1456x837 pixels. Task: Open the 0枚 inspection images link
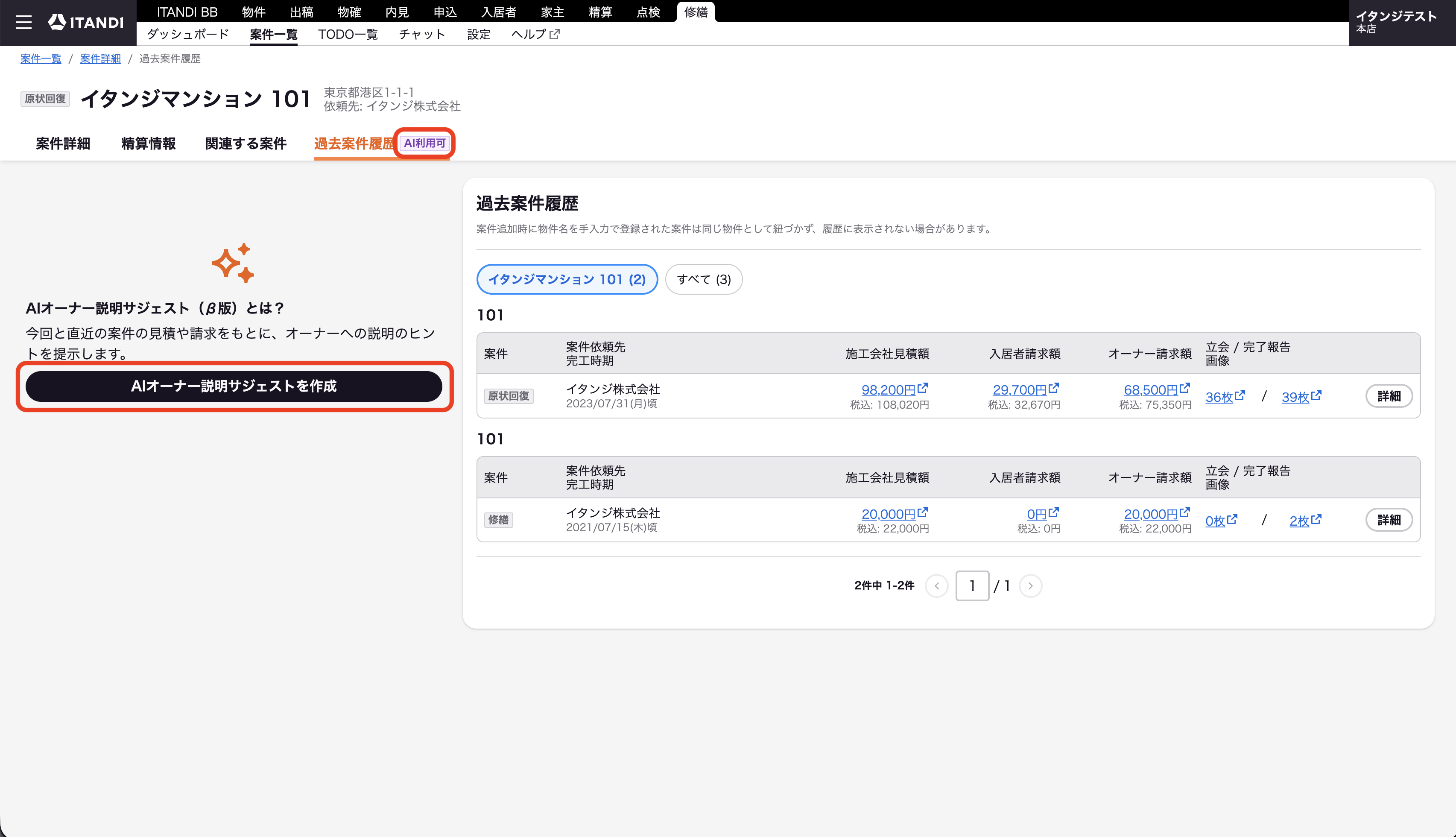(x=1221, y=520)
